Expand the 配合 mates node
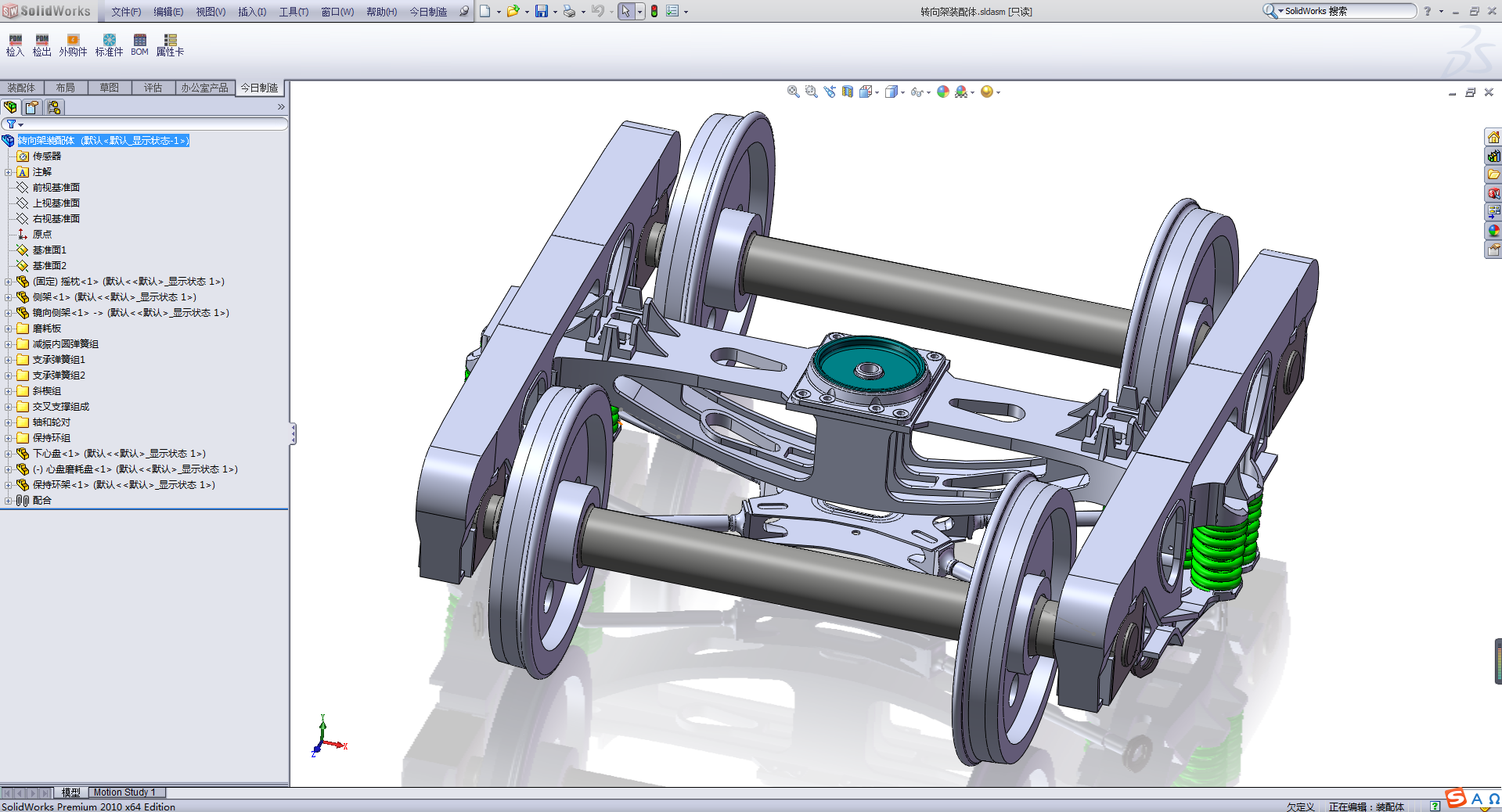1502x812 pixels. pyautogui.click(x=9, y=501)
